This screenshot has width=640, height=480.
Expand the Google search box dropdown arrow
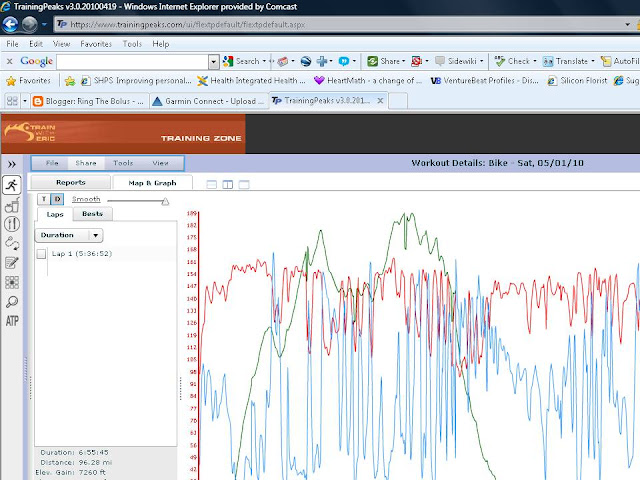[214, 62]
